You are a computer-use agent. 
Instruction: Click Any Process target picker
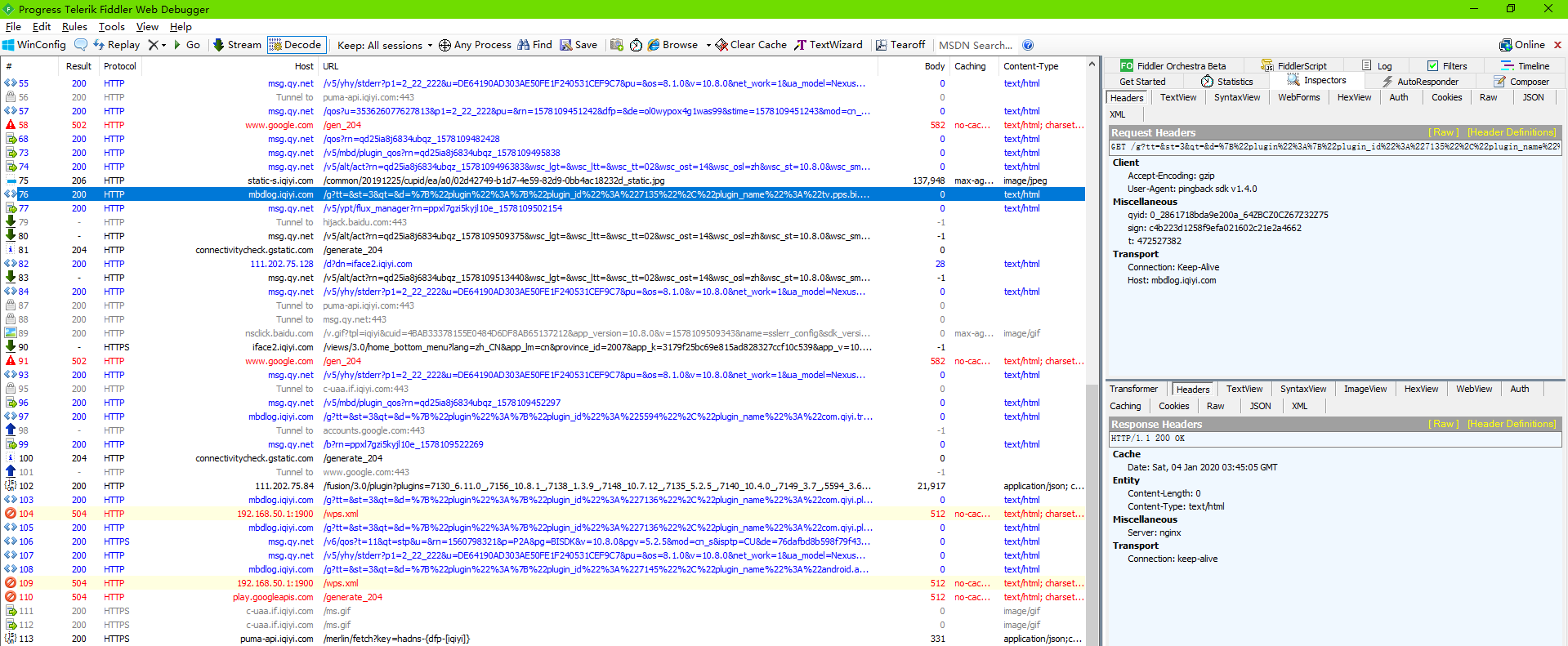(x=475, y=45)
